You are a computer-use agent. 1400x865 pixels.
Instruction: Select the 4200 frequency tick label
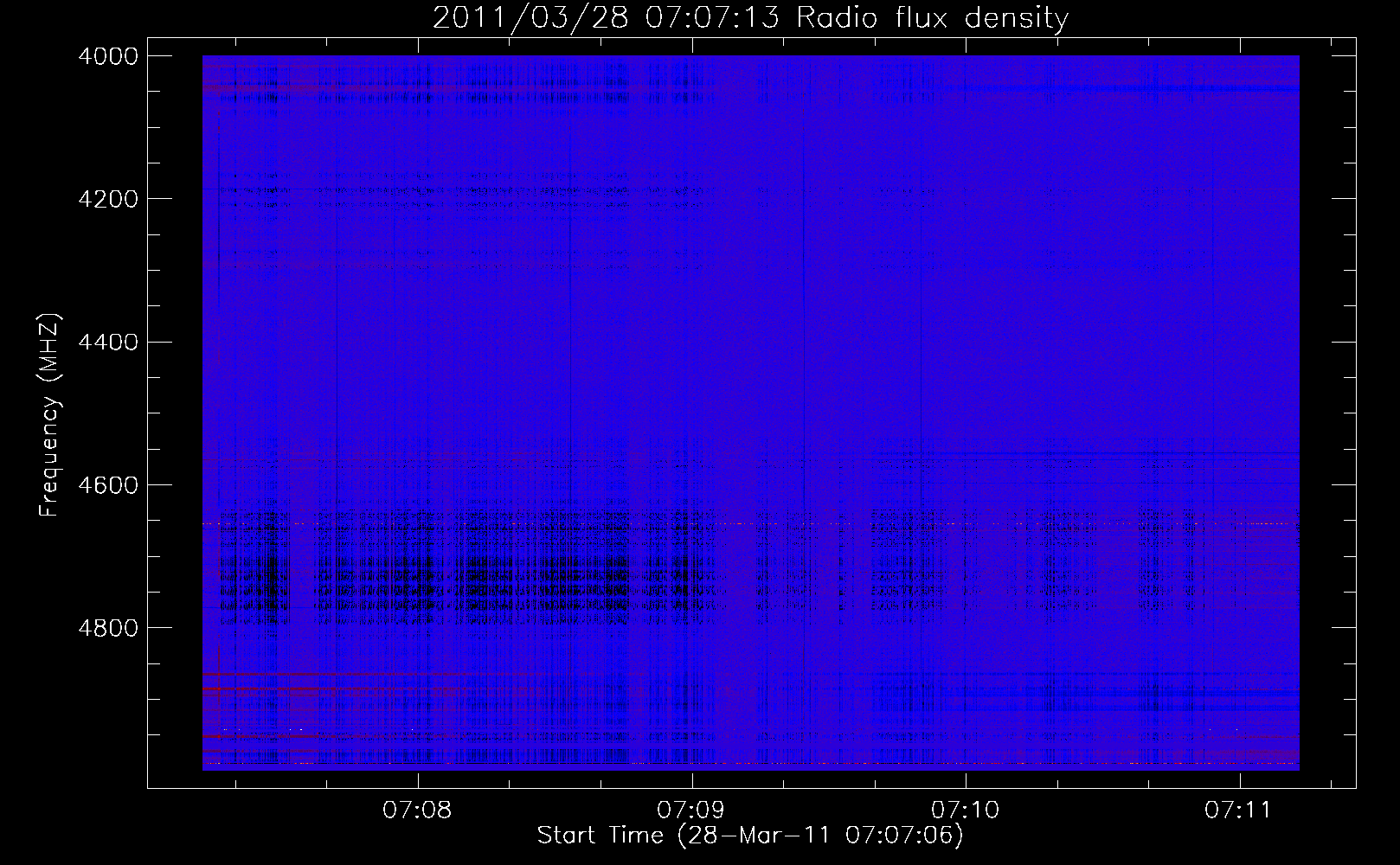click(108, 199)
